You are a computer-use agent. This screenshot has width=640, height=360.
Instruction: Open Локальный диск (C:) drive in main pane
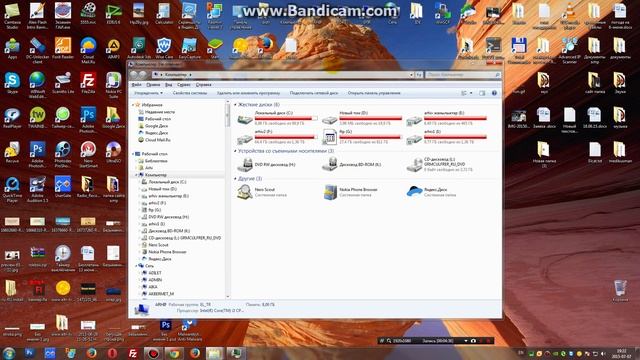click(x=278, y=118)
